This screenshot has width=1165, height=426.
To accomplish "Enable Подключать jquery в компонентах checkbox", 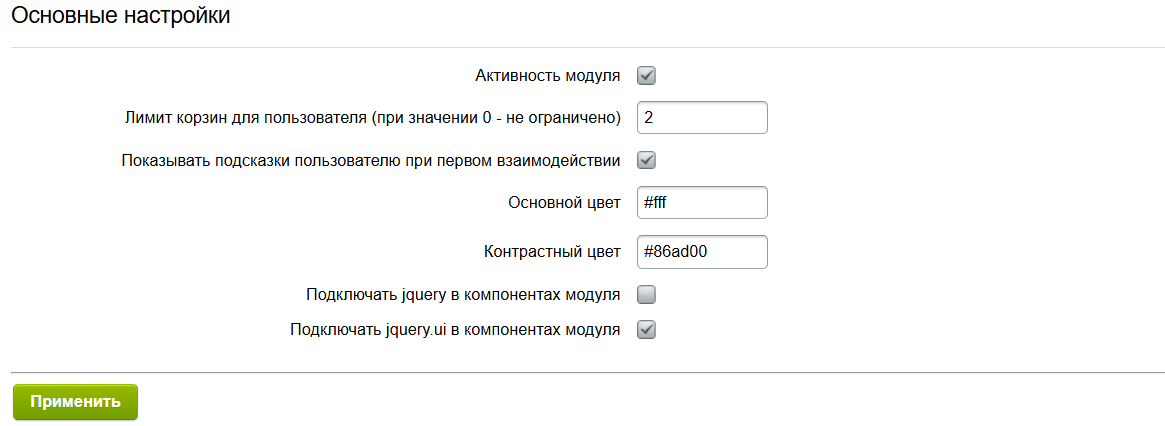I will pyautogui.click(x=646, y=294).
